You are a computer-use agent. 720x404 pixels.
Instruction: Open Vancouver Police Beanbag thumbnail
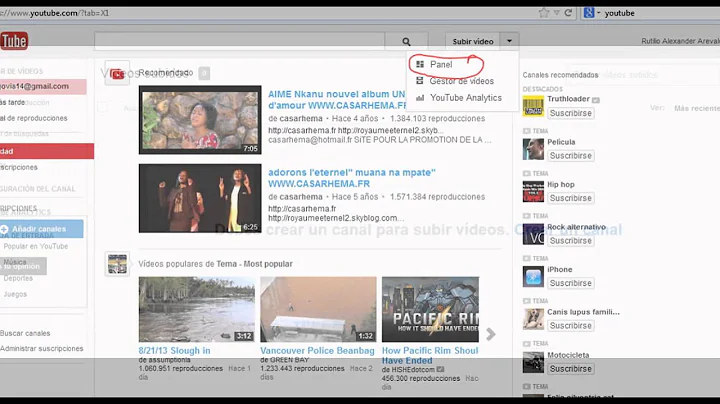pos(318,309)
